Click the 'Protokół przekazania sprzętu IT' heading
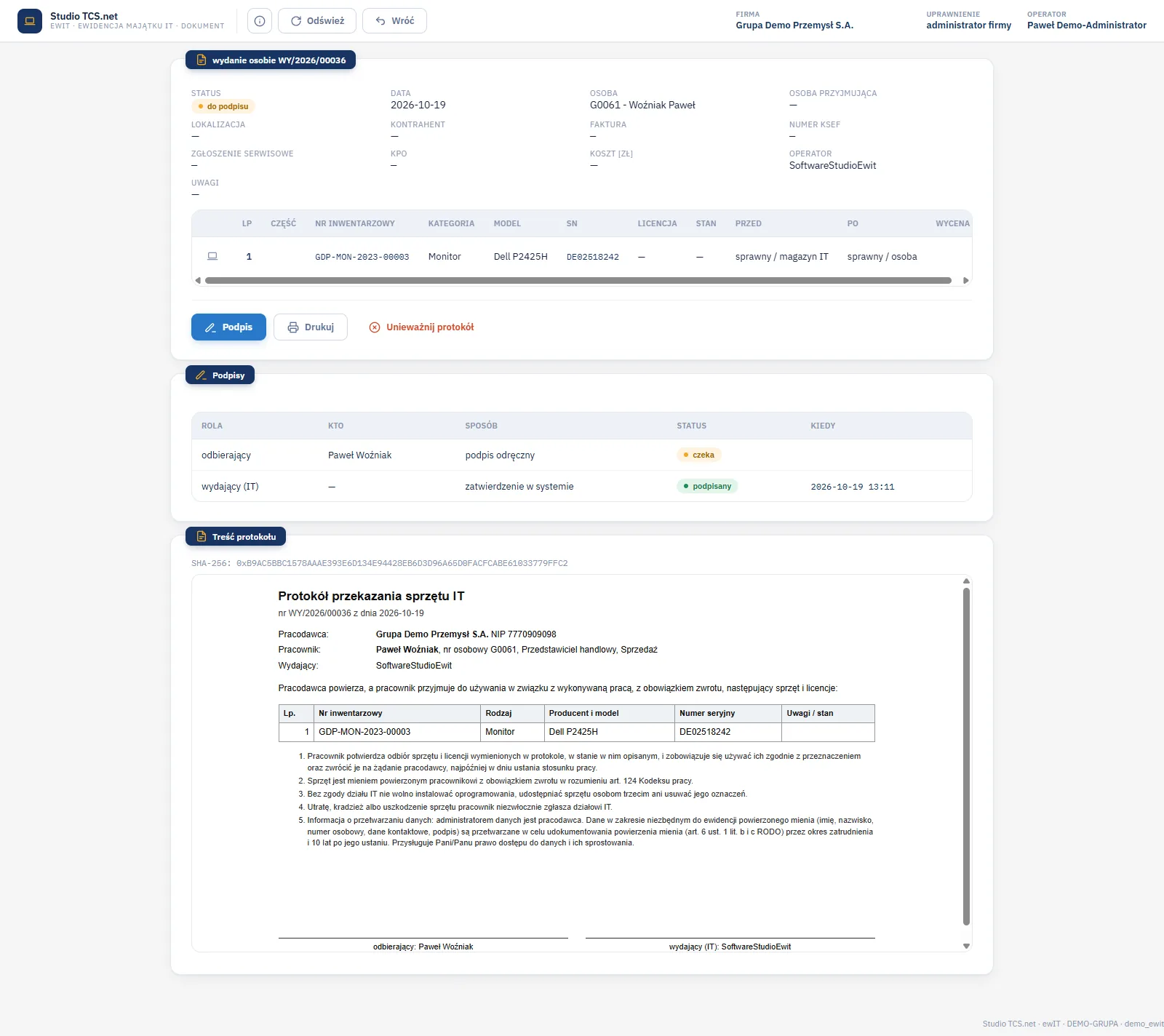 371,596
